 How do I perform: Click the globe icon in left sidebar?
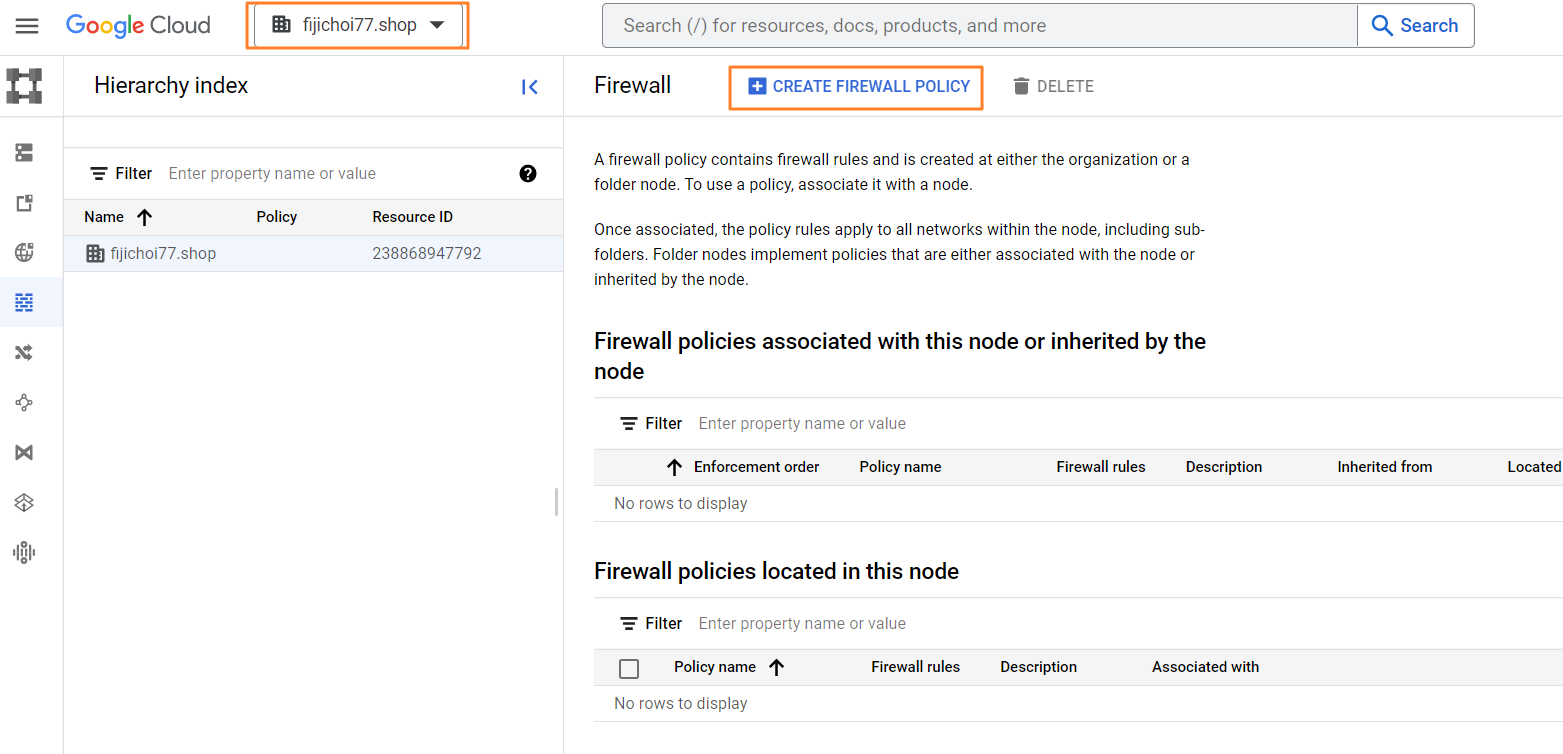coord(24,252)
